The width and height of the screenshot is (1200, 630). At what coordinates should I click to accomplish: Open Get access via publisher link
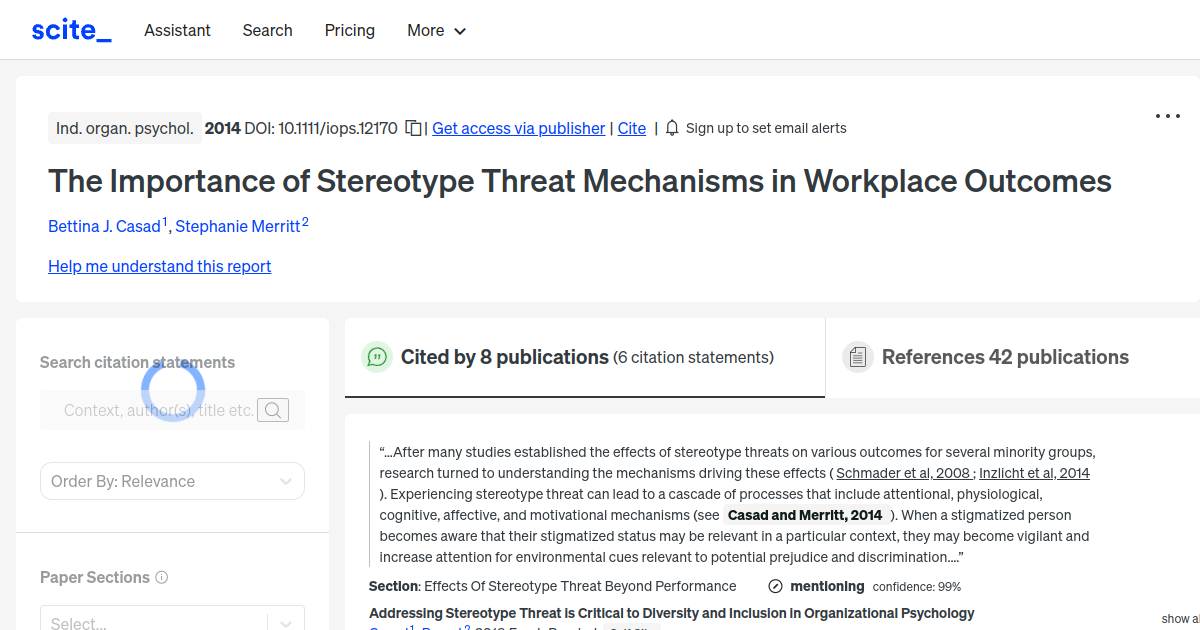(518, 128)
